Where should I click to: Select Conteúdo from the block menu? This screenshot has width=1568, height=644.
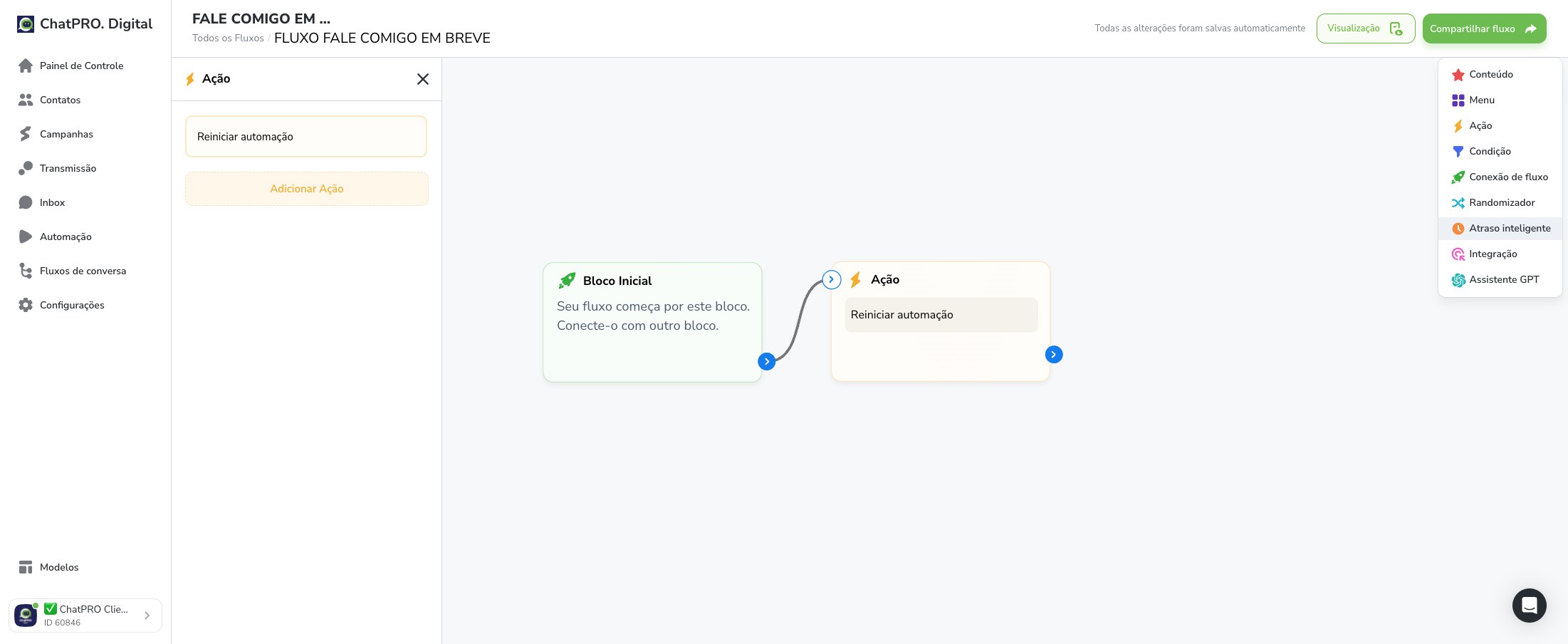coord(1500,75)
